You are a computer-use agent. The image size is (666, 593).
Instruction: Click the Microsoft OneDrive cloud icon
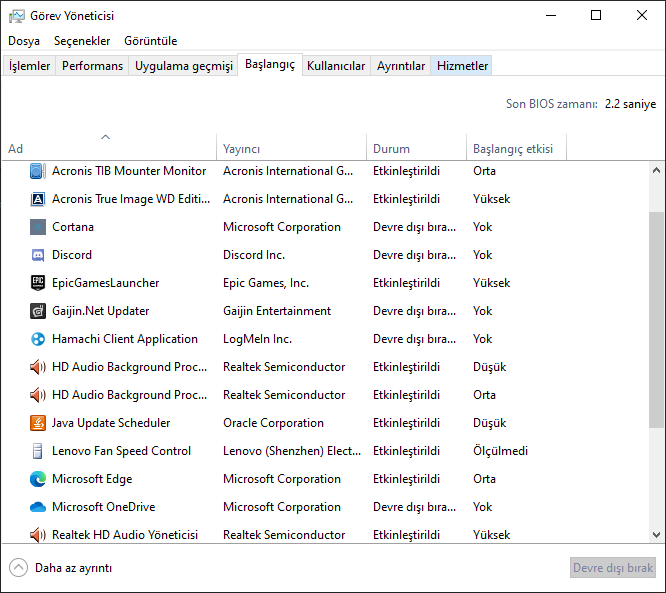(38, 507)
